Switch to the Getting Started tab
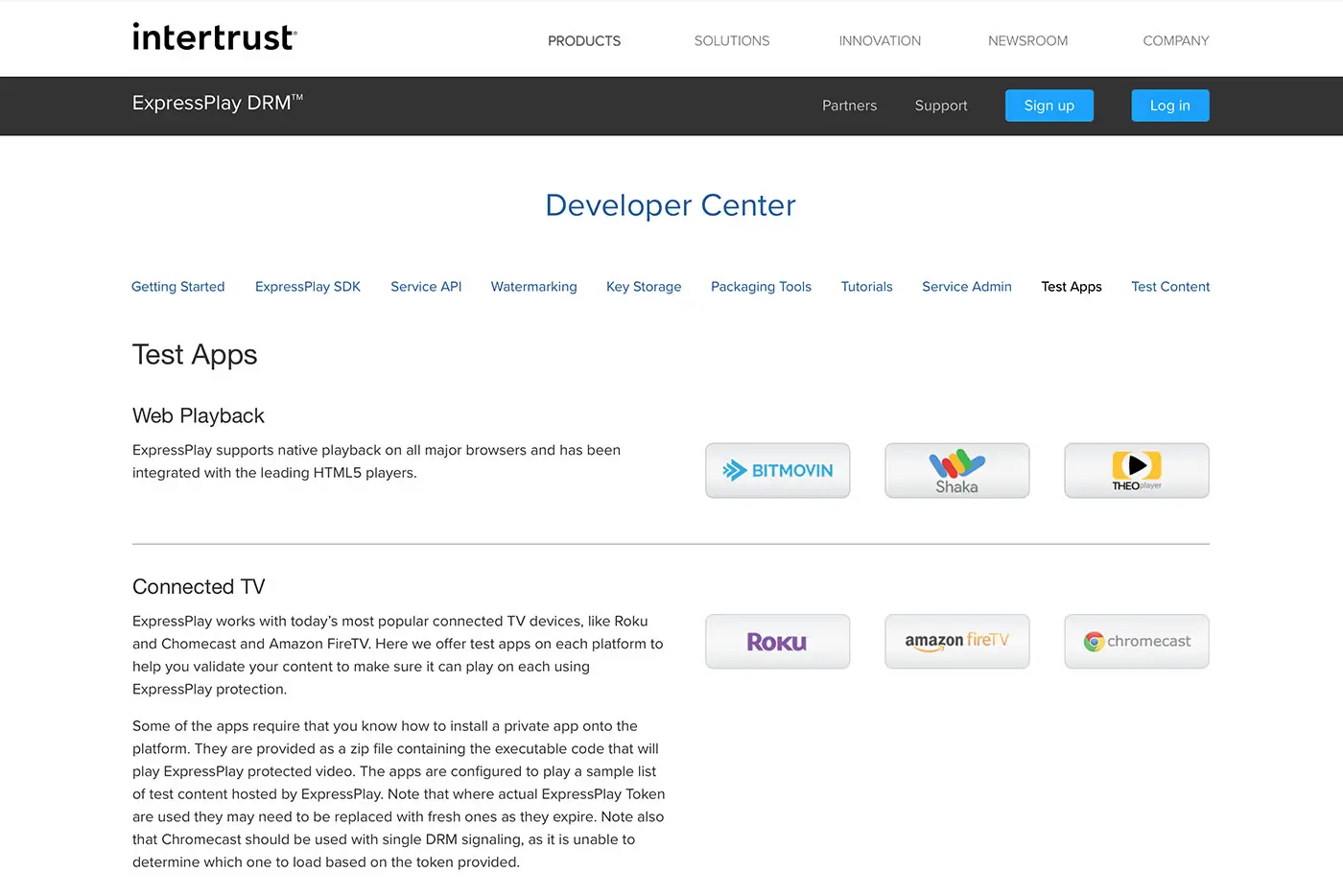Viewport: 1343px width, 896px height. pos(178,287)
